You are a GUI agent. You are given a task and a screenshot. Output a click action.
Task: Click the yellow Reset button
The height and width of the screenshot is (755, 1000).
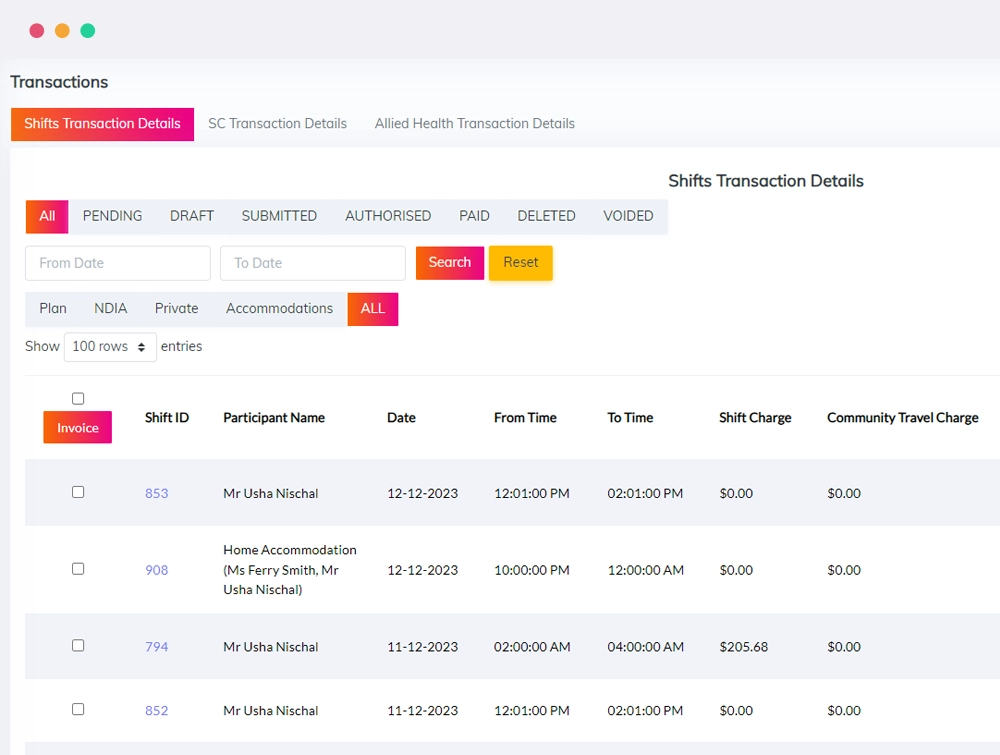click(520, 263)
